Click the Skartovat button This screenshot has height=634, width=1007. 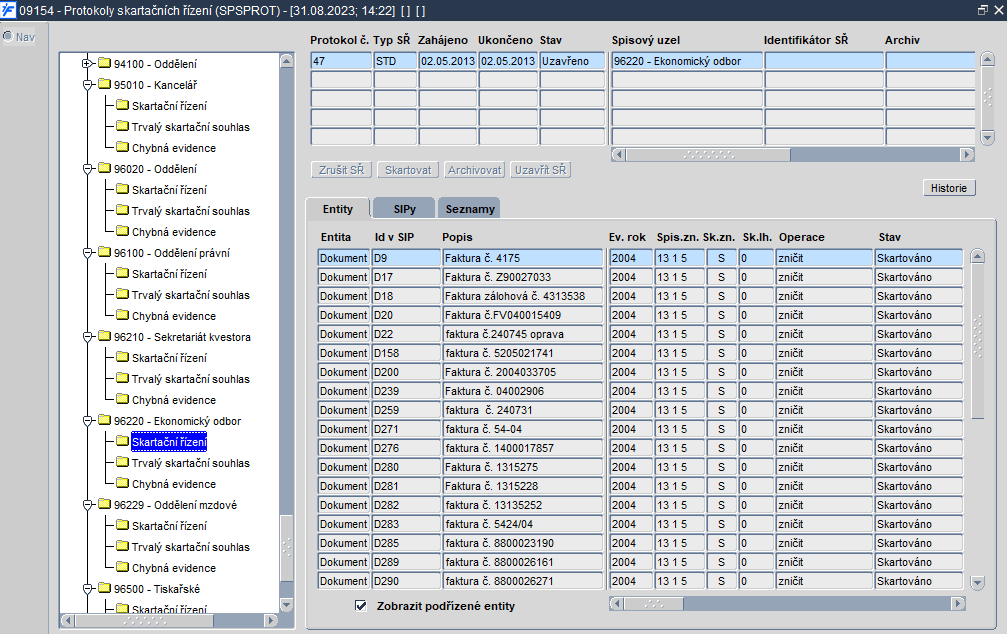(x=408, y=170)
